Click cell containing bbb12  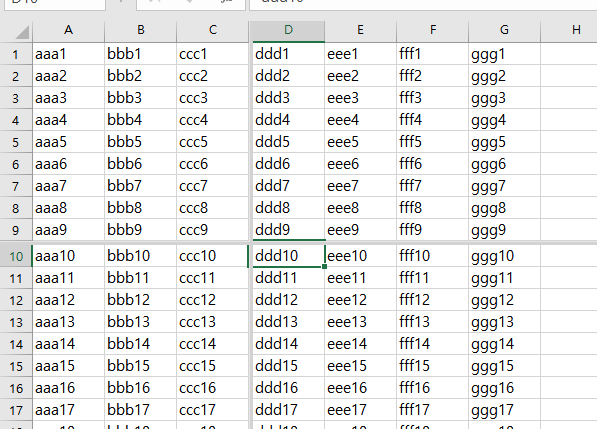(x=140, y=300)
